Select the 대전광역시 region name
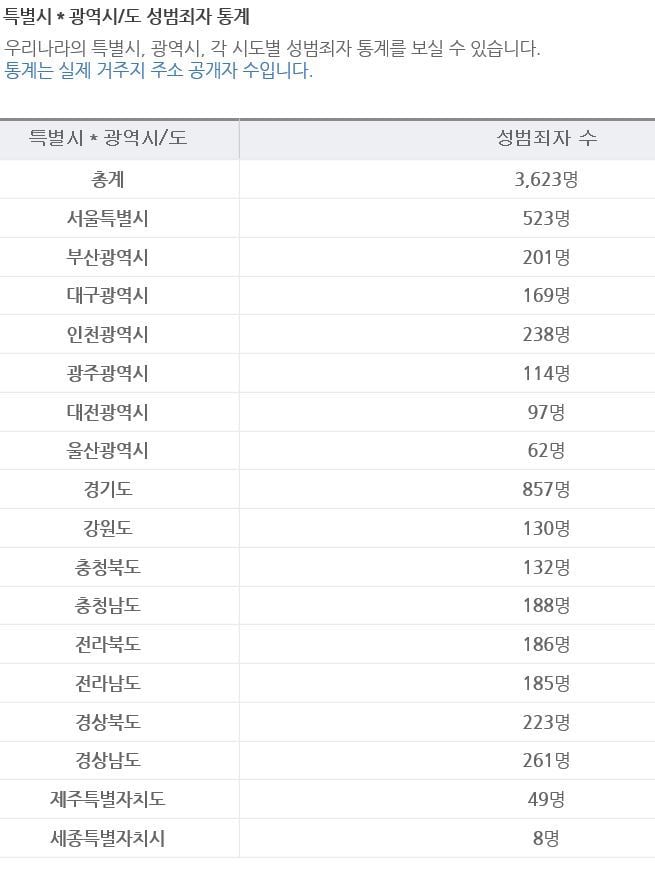This screenshot has width=655, height=870. [108, 412]
